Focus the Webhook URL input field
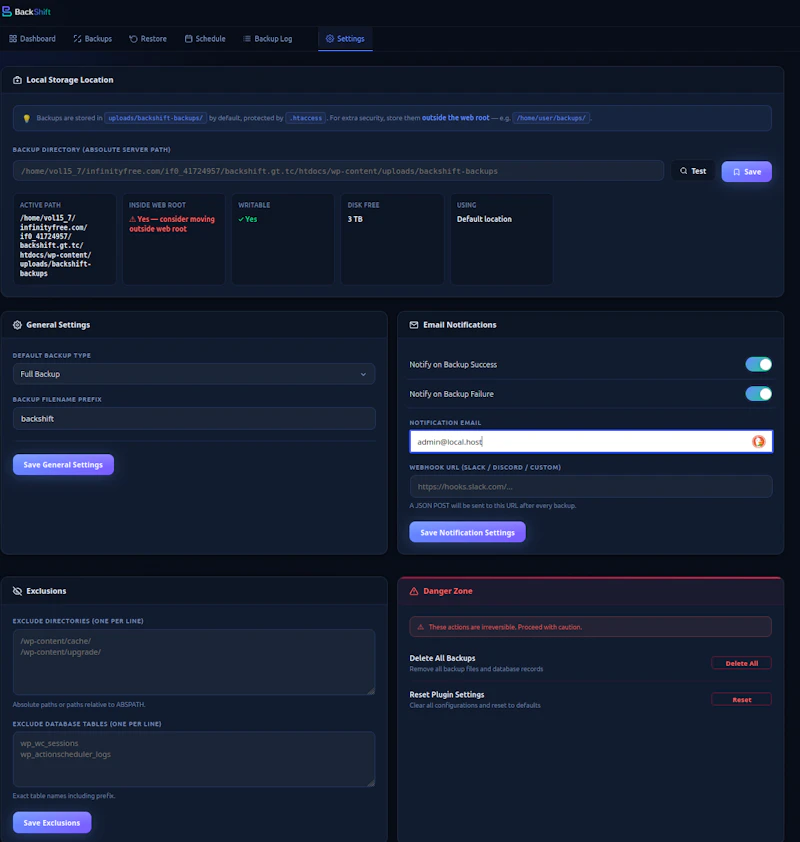This screenshot has height=842, width=800. tap(591, 487)
